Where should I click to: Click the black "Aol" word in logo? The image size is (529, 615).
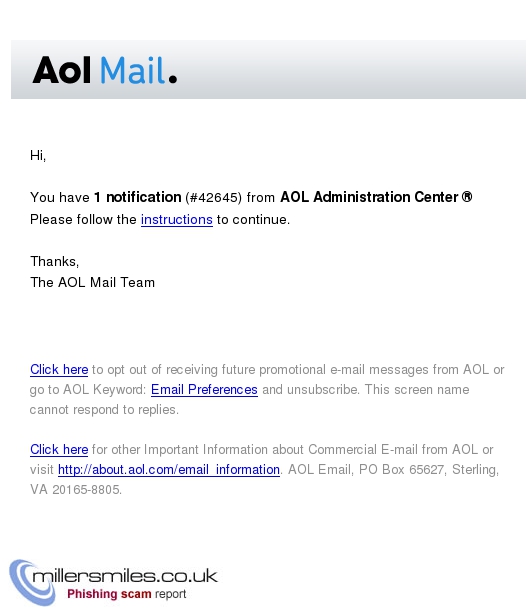click(62, 70)
